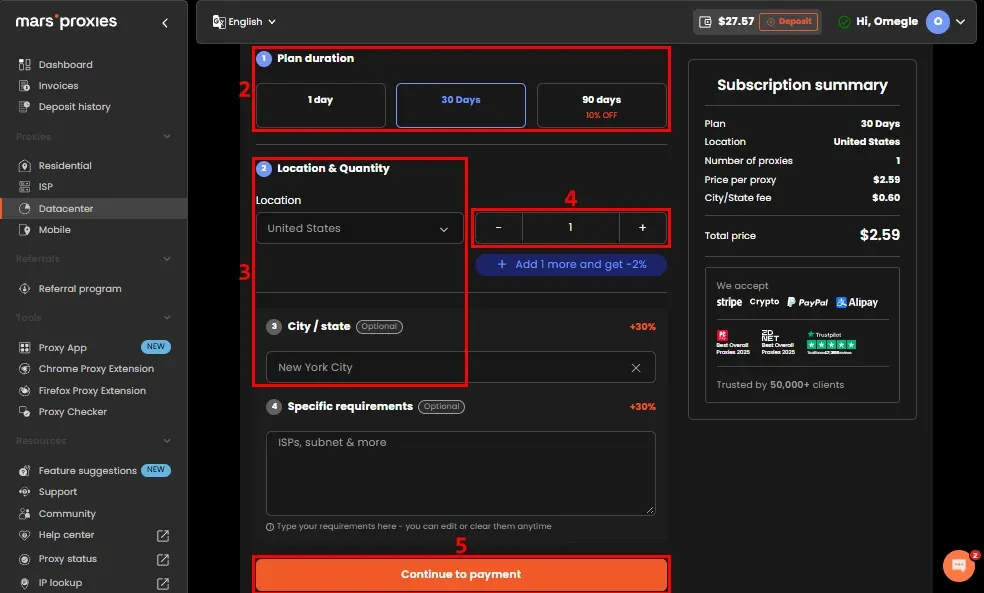Click the Omegle user avatar
The height and width of the screenshot is (593, 984).
(938, 22)
